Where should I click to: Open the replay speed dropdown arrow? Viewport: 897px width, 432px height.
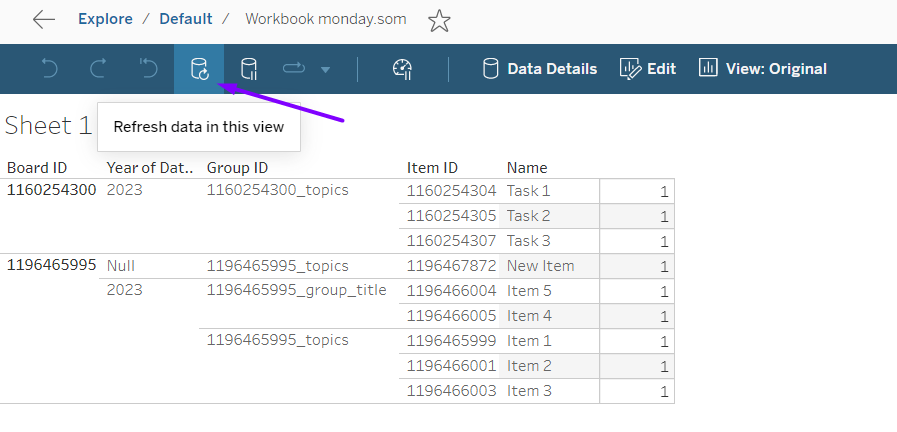[325, 70]
